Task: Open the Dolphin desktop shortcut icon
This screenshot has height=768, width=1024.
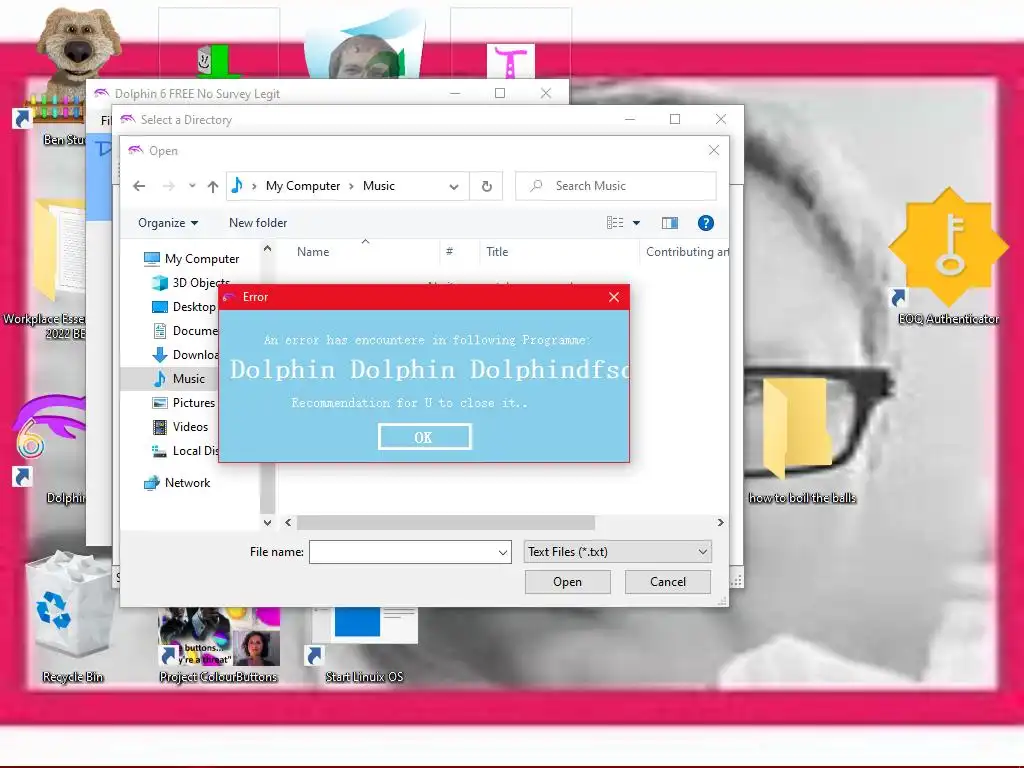Action: pos(49,447)
